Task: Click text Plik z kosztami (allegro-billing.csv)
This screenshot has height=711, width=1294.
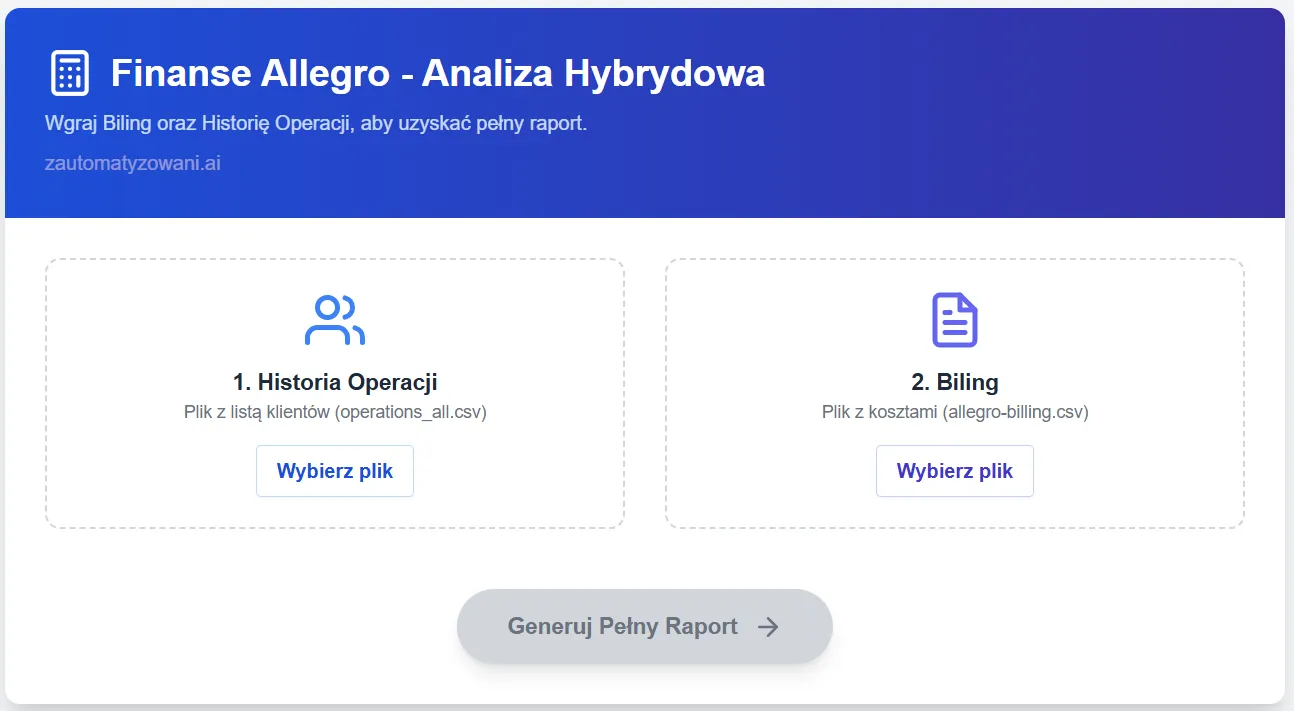Action: pos(955,412)
